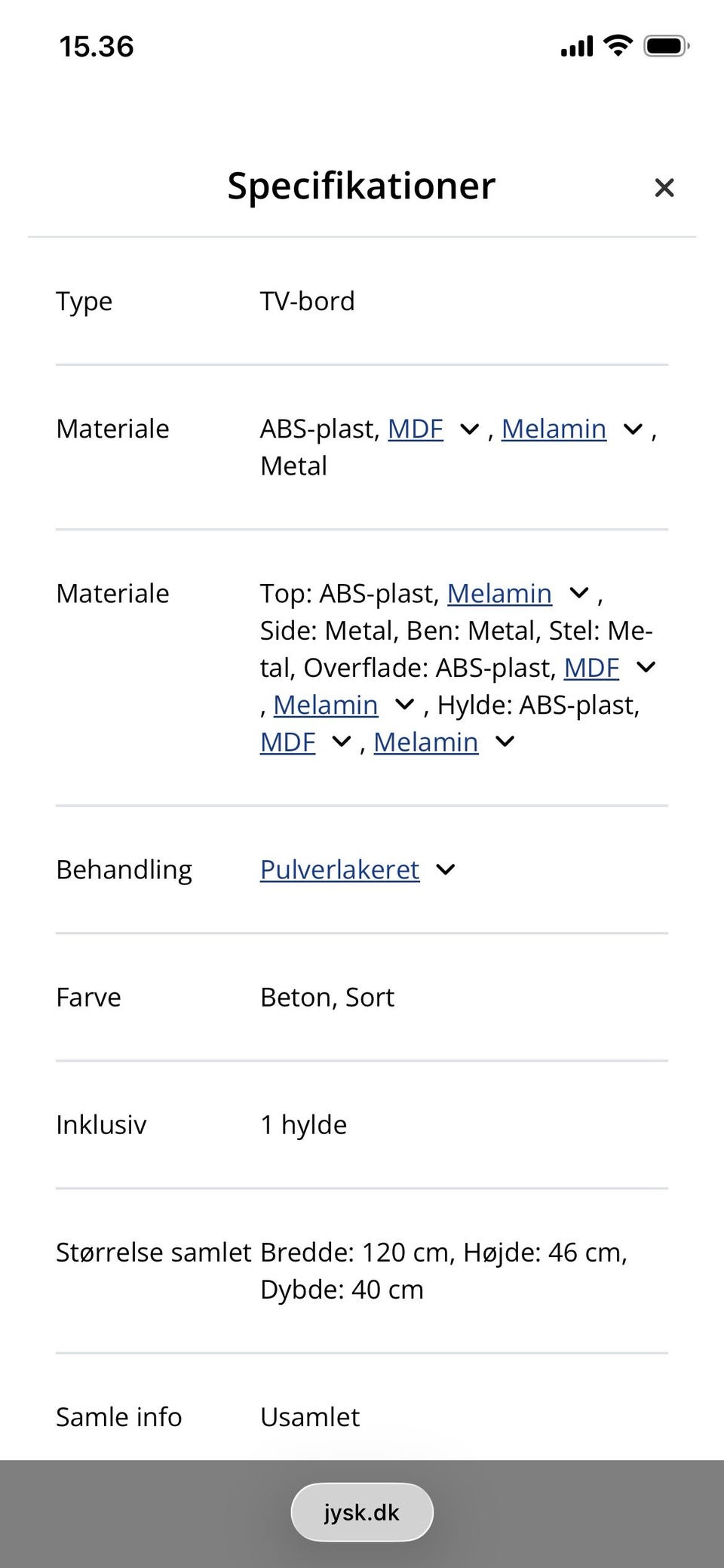Click the chevron next to Pulverlakeret
The height and width of the screenshot is (1568, 724).
tap(446, 869)
